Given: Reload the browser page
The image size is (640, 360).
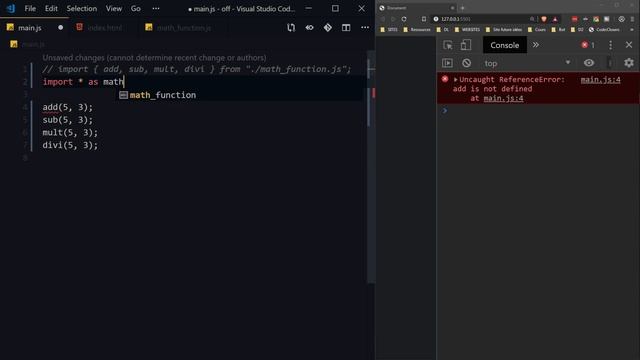Looking at the screenshot, I should (404, 19).
